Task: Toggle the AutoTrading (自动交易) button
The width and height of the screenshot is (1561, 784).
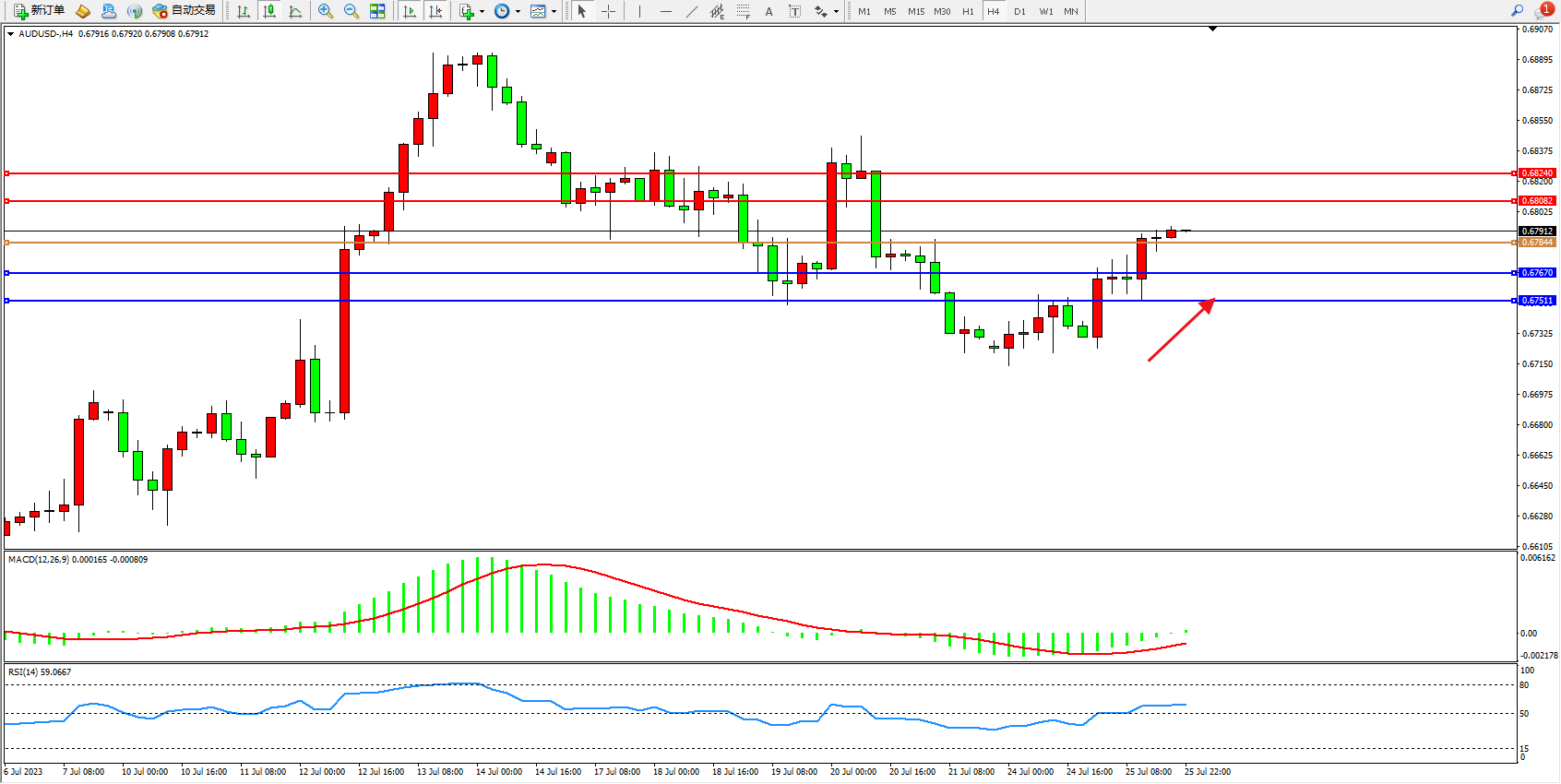Action: click(184, 11)
